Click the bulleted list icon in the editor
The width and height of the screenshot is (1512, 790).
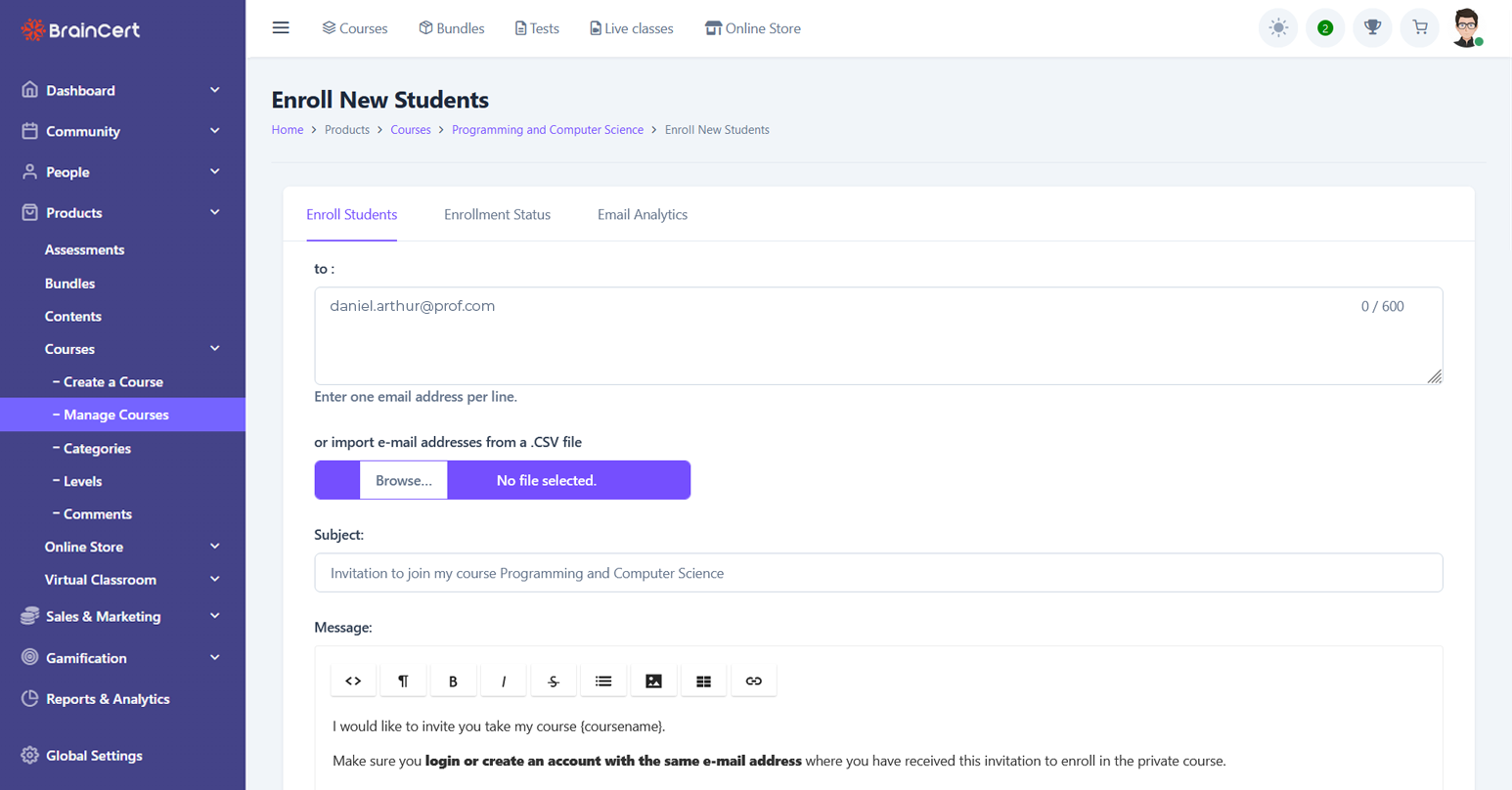[602, 680]
